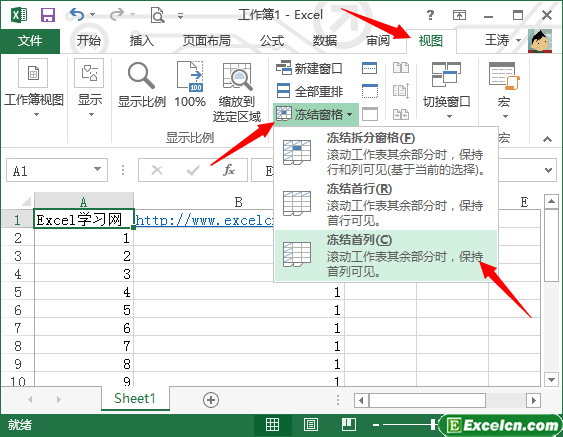Viewport: 563px width, 437px height.
Task: Click 缩放到选定区域 zoom to selection
Action: click(x=237, y=92)
